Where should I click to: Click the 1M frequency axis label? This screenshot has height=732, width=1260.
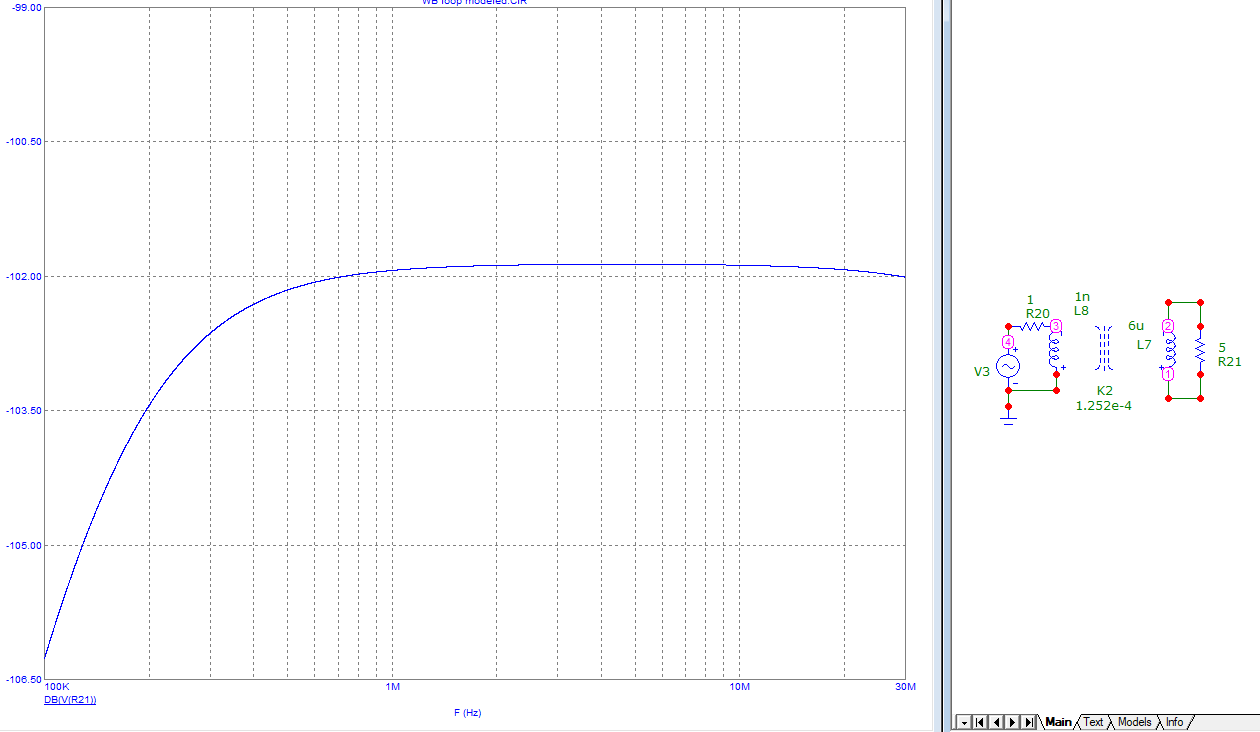(x=392, y=687)
